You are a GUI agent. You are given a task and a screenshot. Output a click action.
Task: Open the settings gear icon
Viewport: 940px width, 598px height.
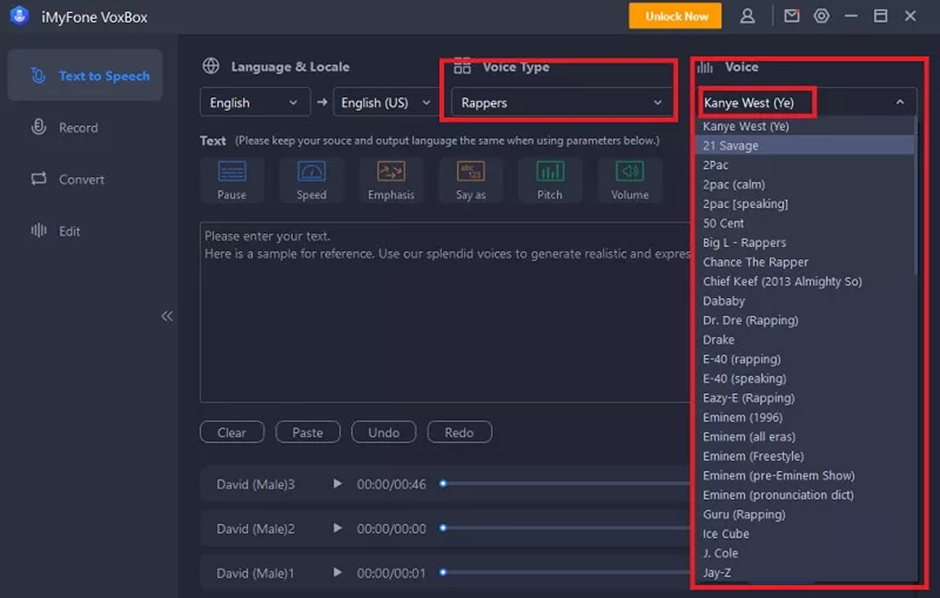pyautogui.click(x=821, y=16)
